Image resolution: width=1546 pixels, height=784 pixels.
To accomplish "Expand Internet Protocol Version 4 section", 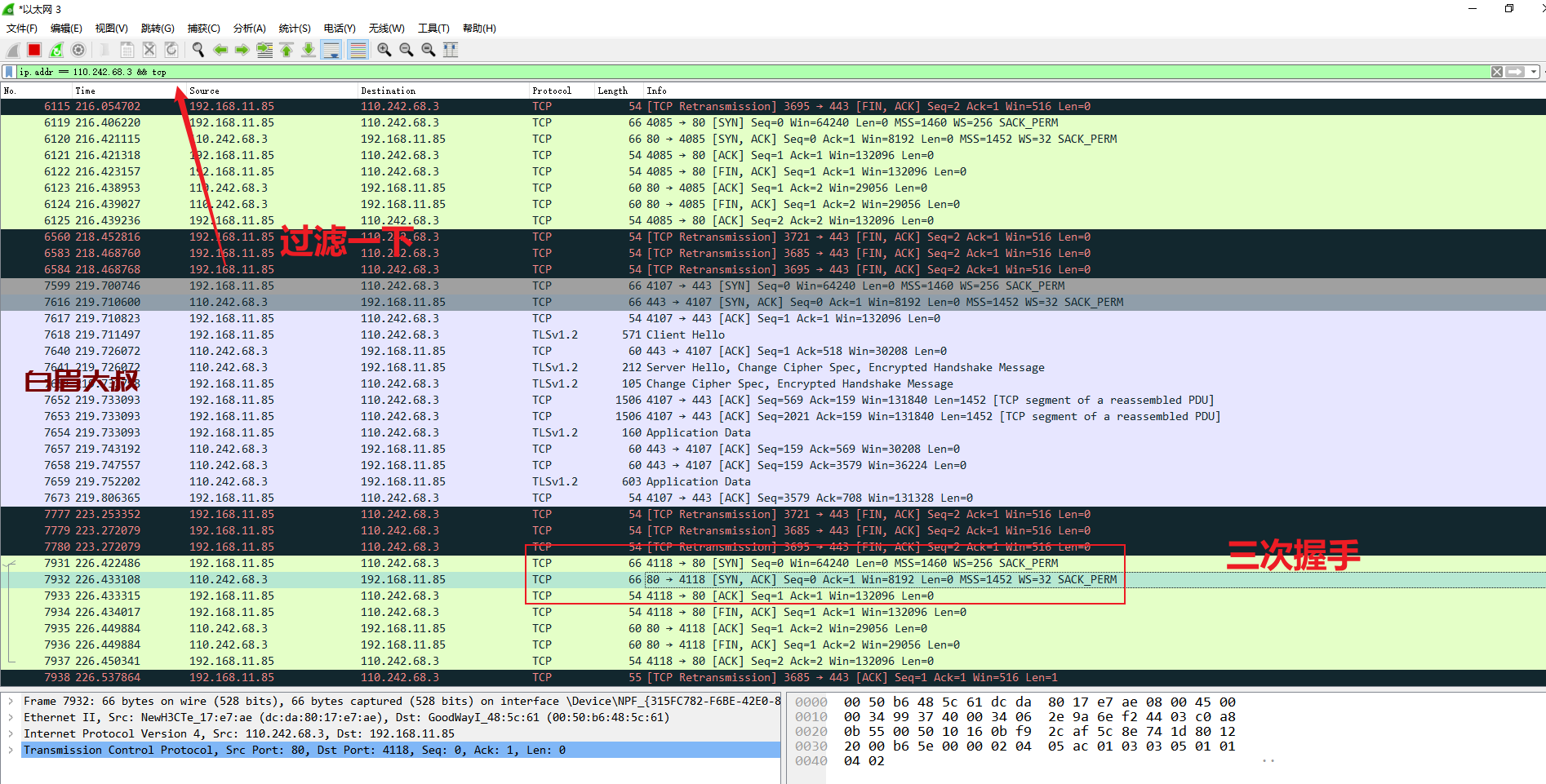I will 11,733.
